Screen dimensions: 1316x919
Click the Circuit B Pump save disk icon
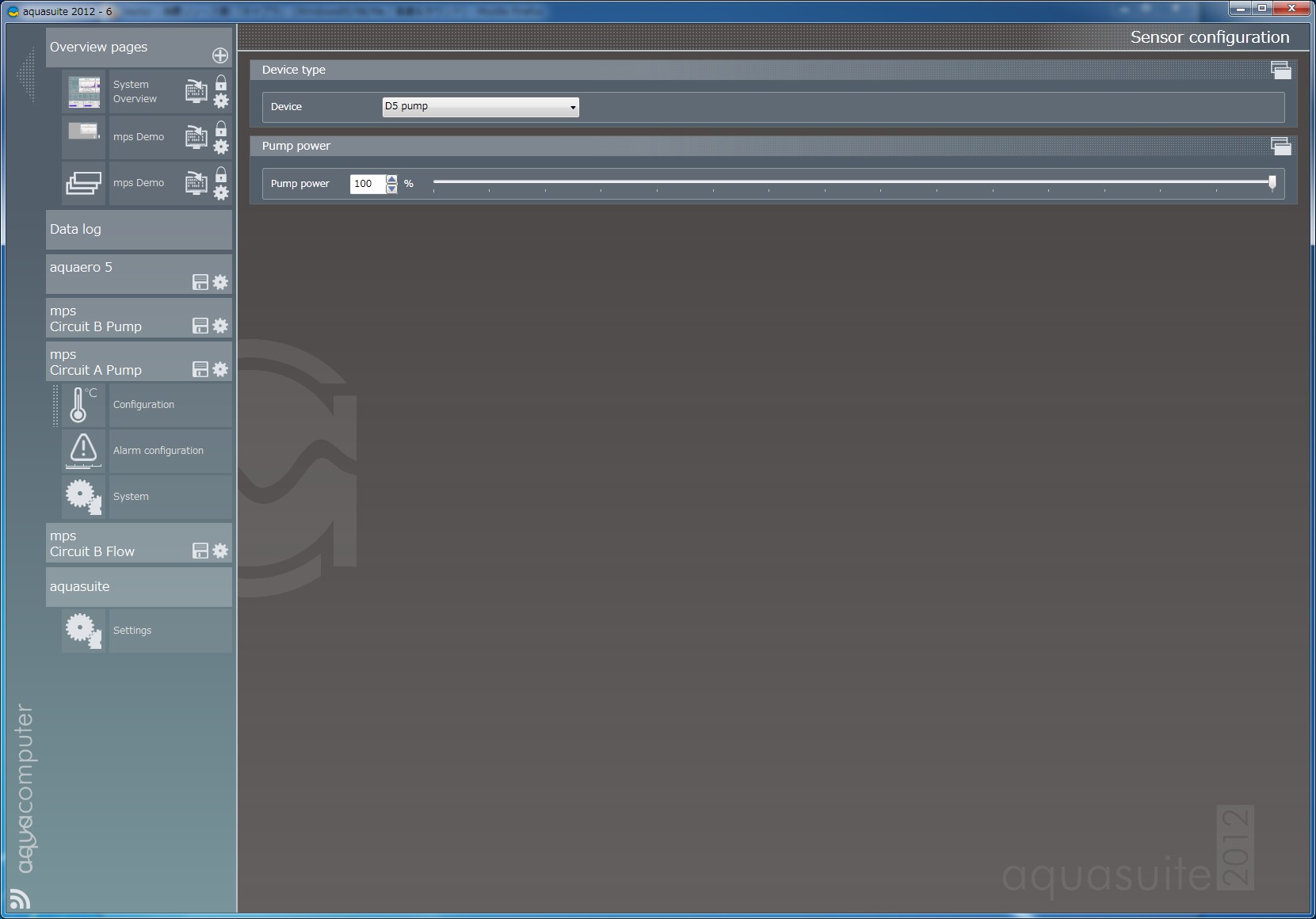click(x=200, y=326)
